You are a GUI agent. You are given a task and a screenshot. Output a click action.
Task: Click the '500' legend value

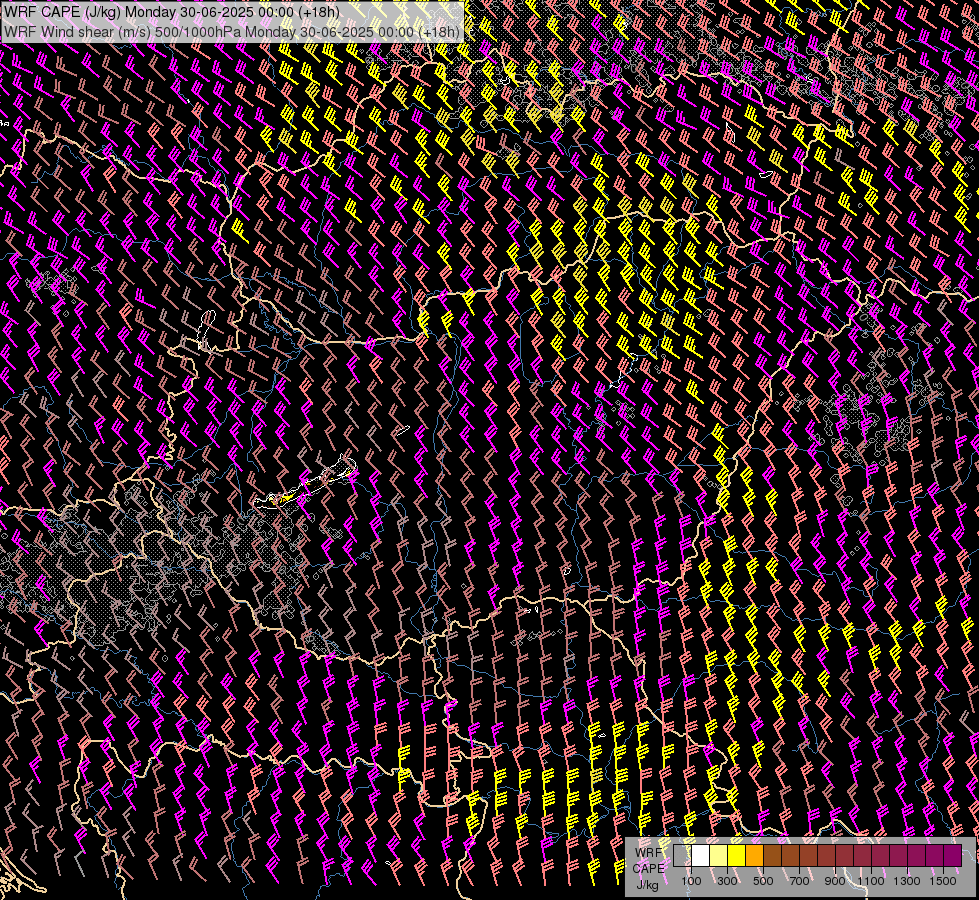[763, 881]
